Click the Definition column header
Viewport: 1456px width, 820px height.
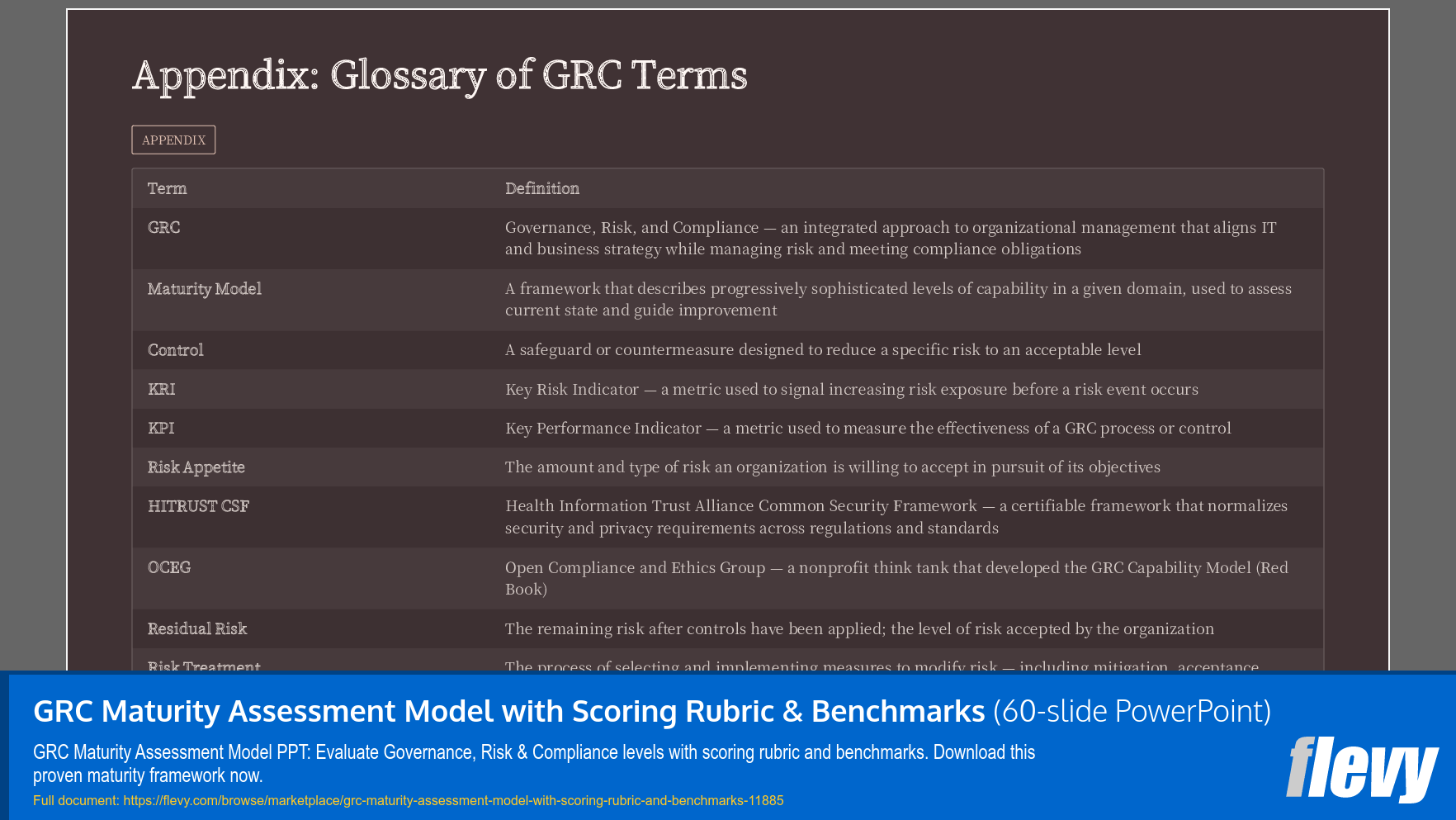pos(542,188)
